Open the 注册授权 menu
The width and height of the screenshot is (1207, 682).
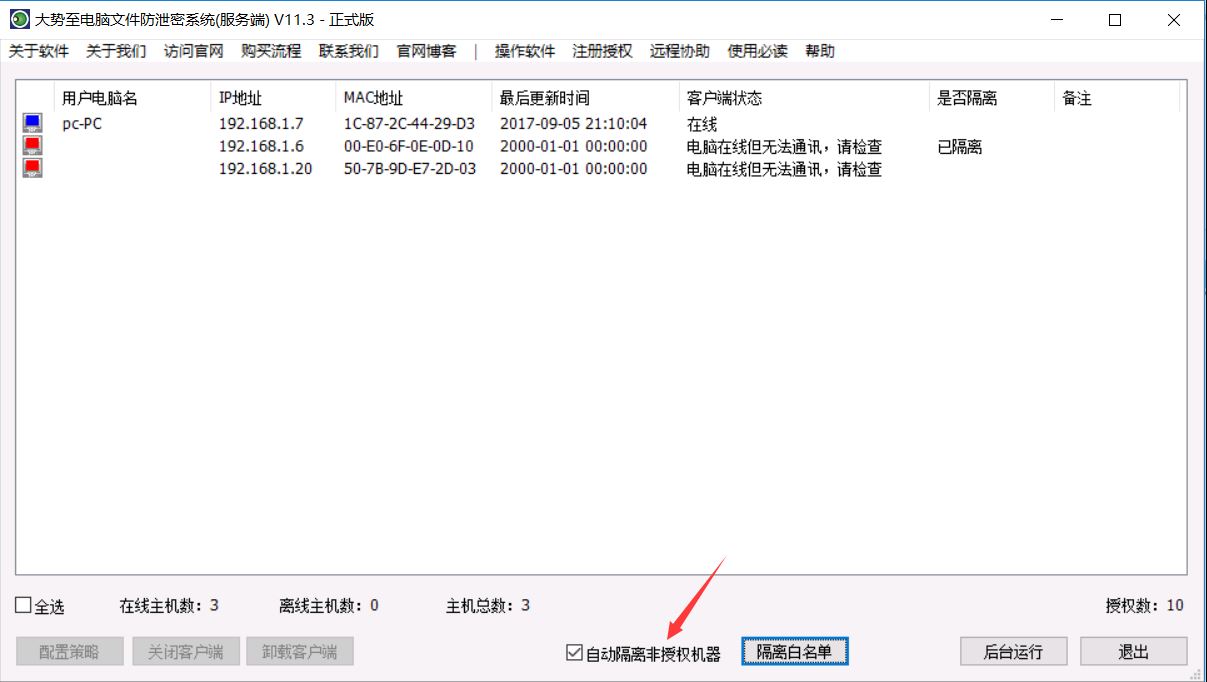[603, 51]
